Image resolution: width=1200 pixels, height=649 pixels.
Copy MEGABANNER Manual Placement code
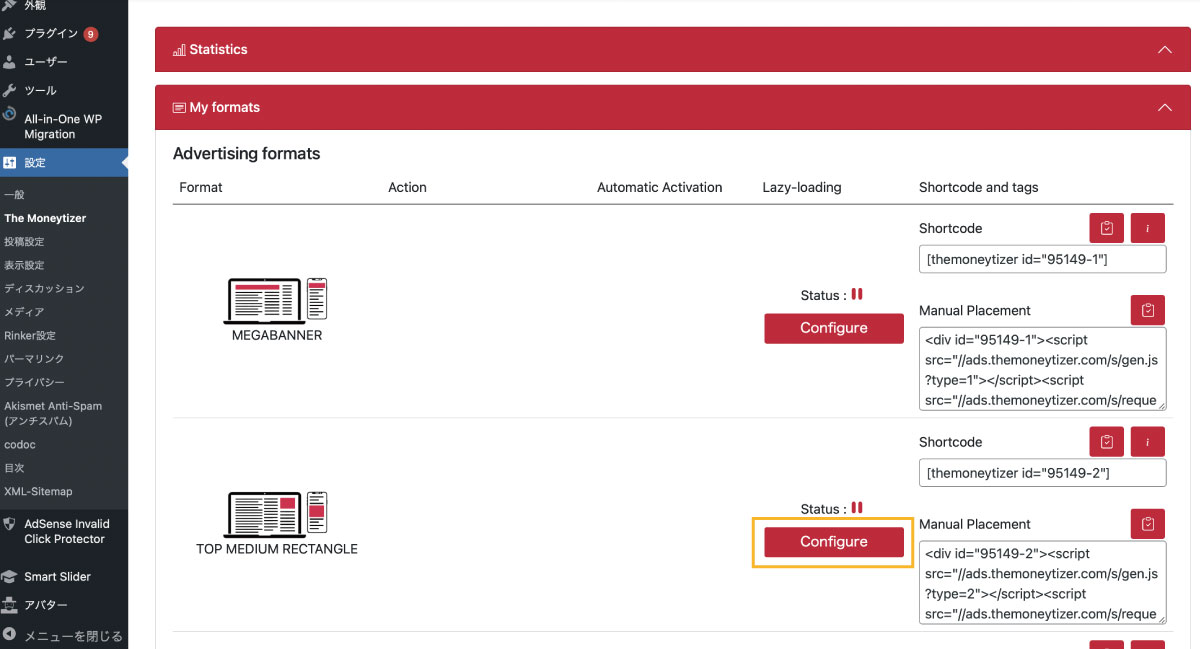1148,310
